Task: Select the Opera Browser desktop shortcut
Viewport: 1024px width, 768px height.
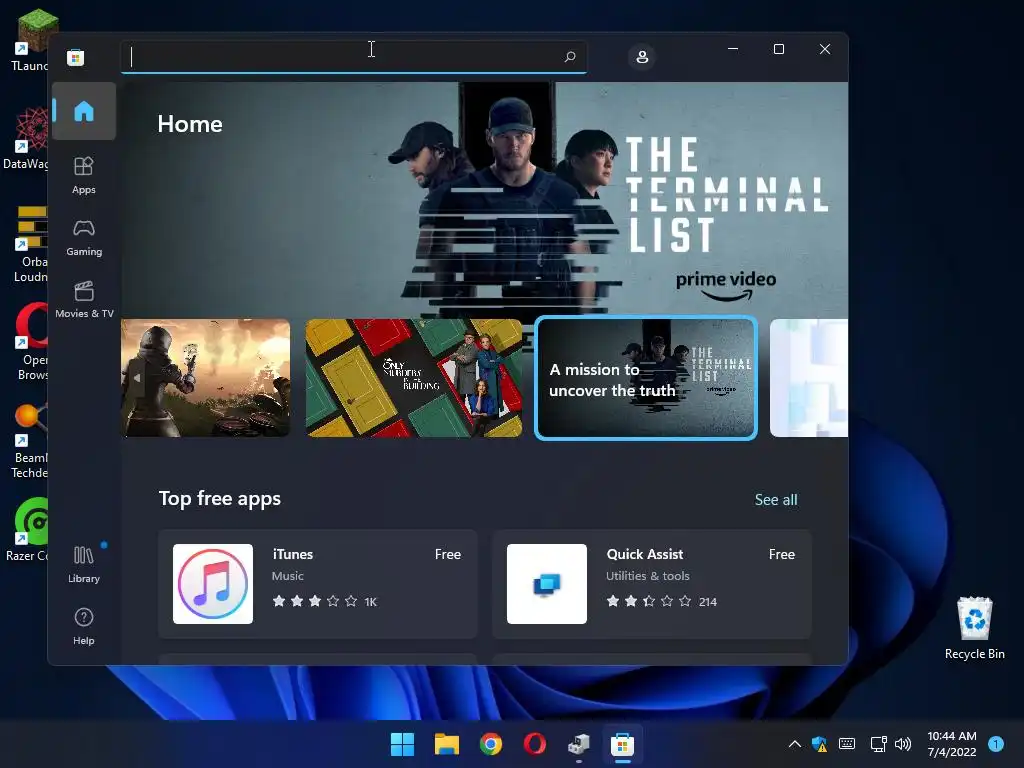Action: pos(31,342)
